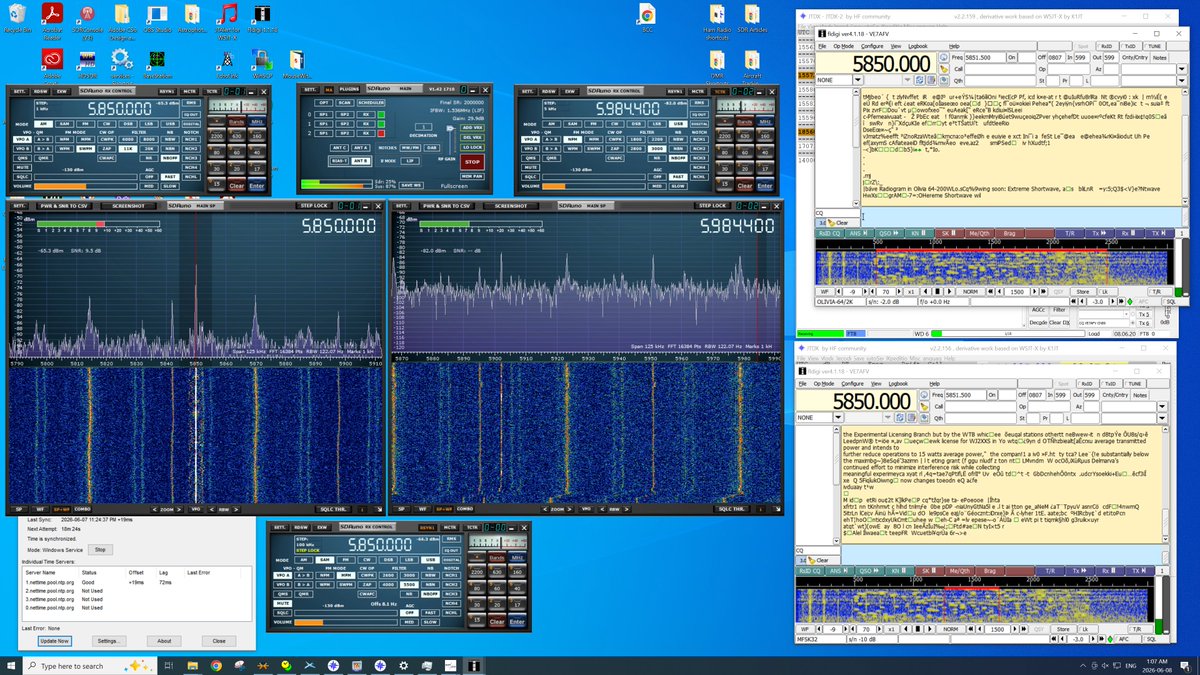This screenshot has width=1200, height=675.
Task: Click the green diamond indicator in upper fldigi status bar
Action: 1129,301
